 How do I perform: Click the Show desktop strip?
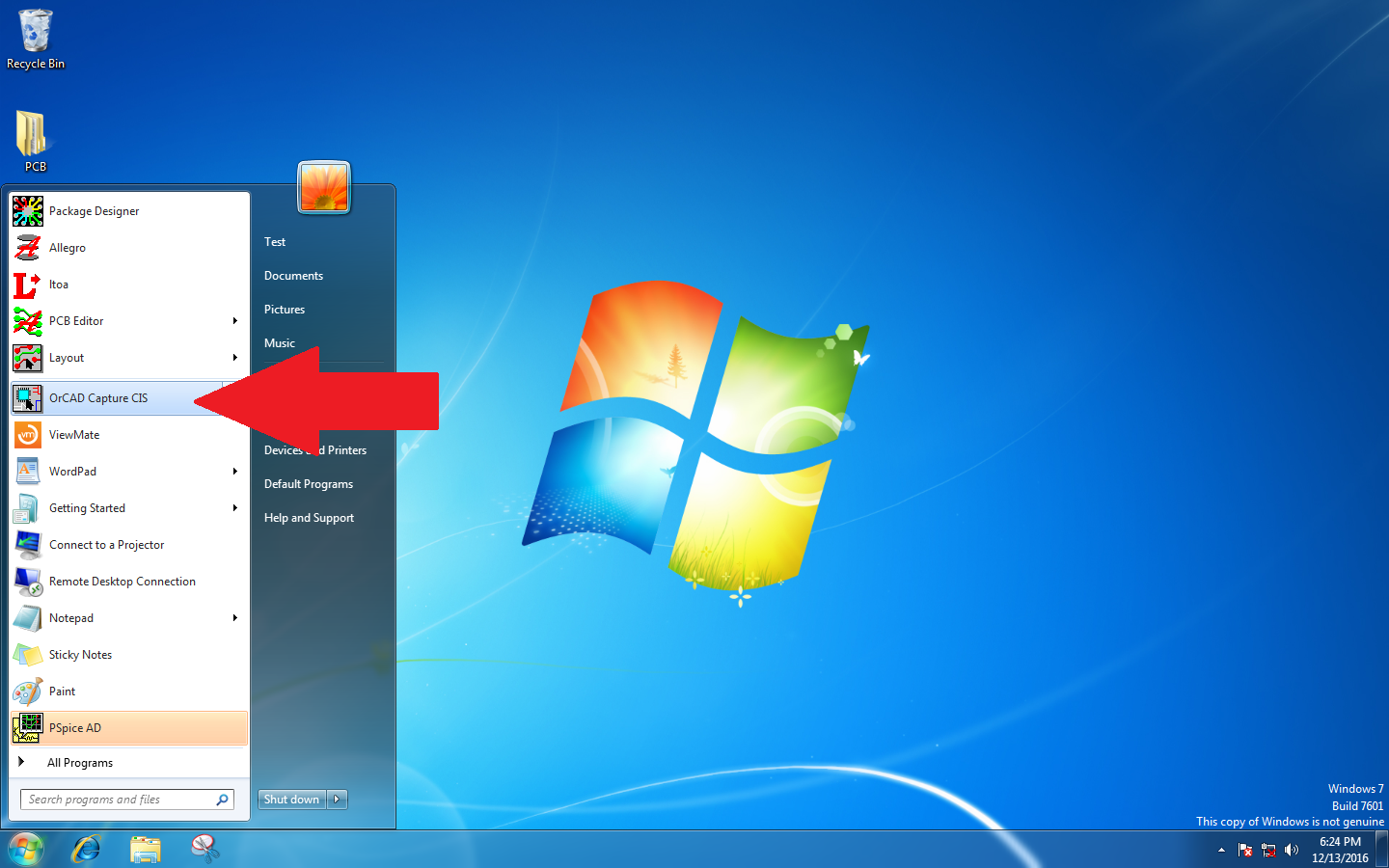coord(1382,850)
